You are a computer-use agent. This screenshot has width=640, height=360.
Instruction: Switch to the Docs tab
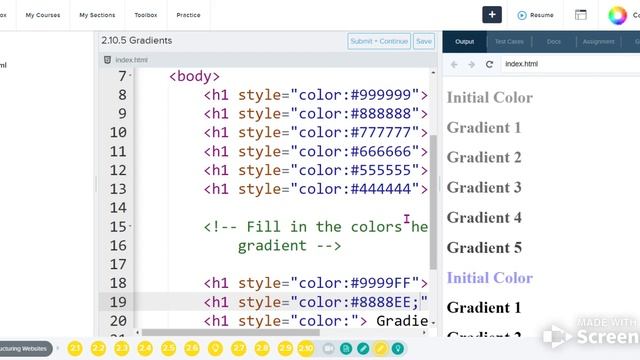554,42
